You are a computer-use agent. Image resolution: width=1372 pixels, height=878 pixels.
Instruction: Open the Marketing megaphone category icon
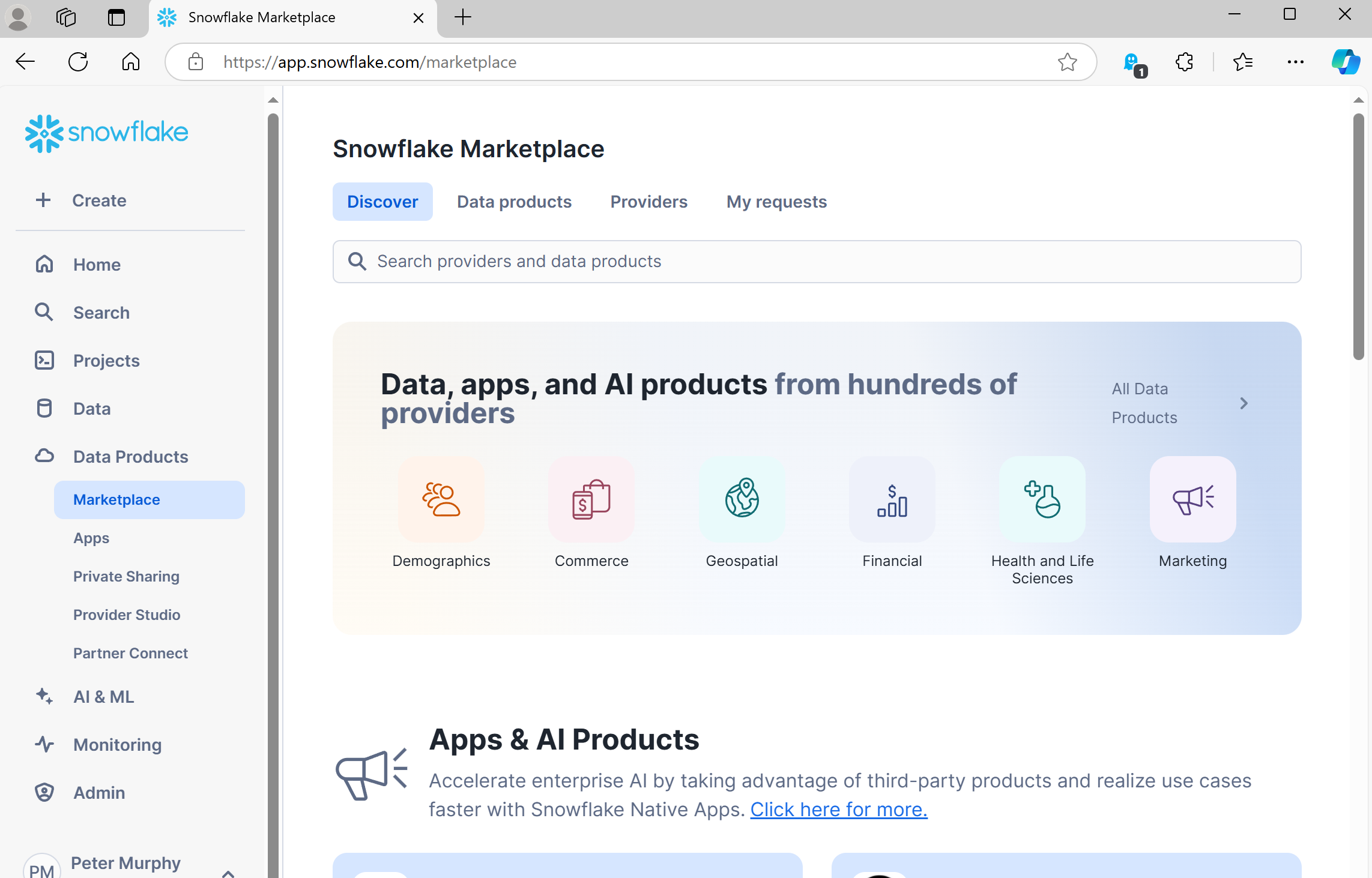point(1192,499)
